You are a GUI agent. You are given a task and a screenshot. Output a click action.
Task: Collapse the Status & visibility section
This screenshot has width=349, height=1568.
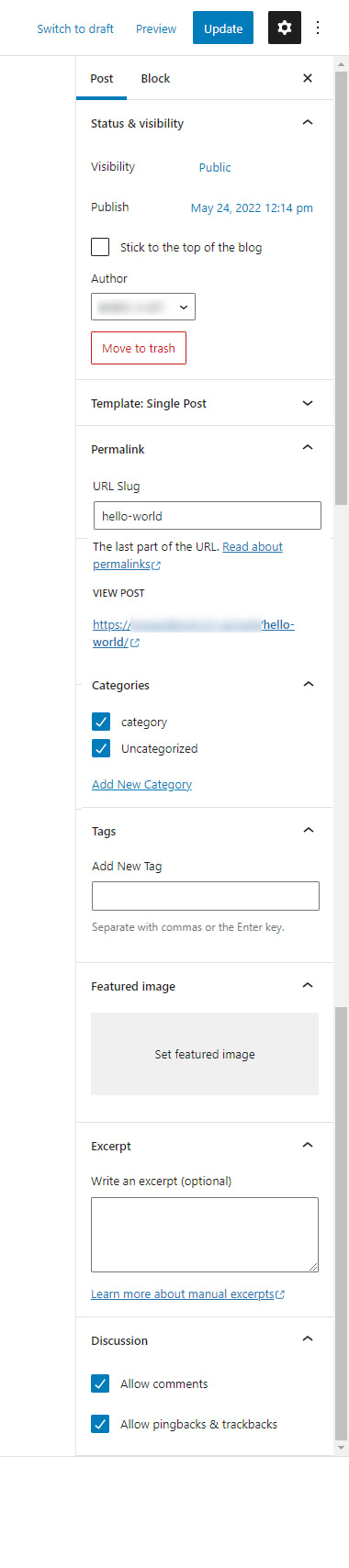click(308, 122)
